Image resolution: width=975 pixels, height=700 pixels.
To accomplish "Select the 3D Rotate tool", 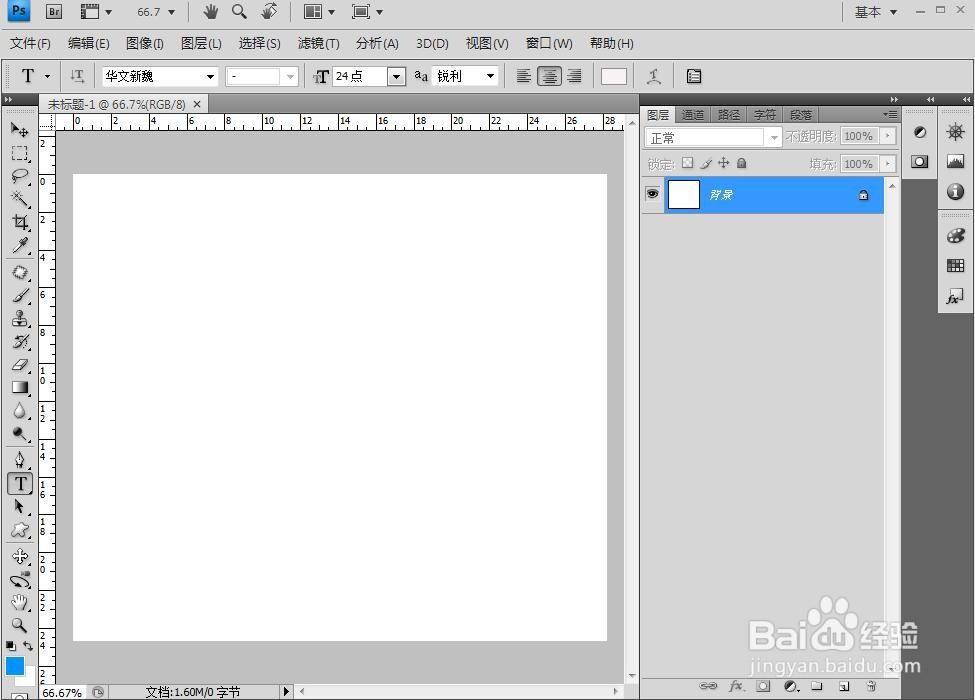I will pyautogui.click(x=20, y=556).
